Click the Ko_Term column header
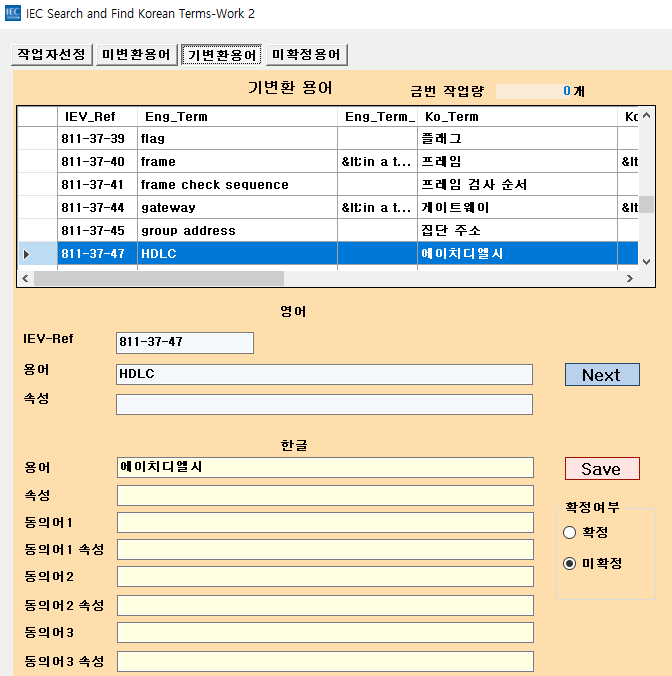Screen dimensions: 672x676 click(x=517, y=116)
